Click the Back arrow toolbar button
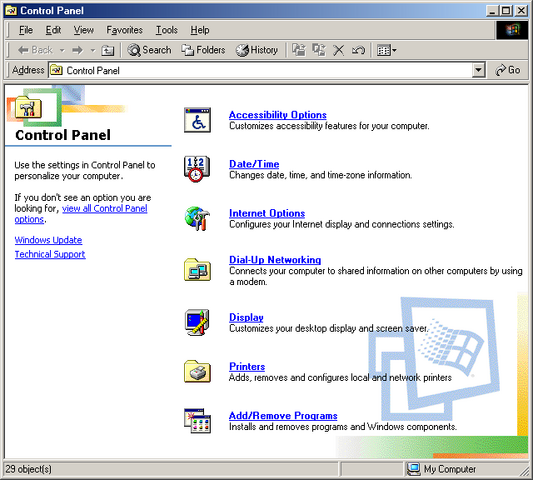This screenshot has height=480, width=533. (35, 50)
